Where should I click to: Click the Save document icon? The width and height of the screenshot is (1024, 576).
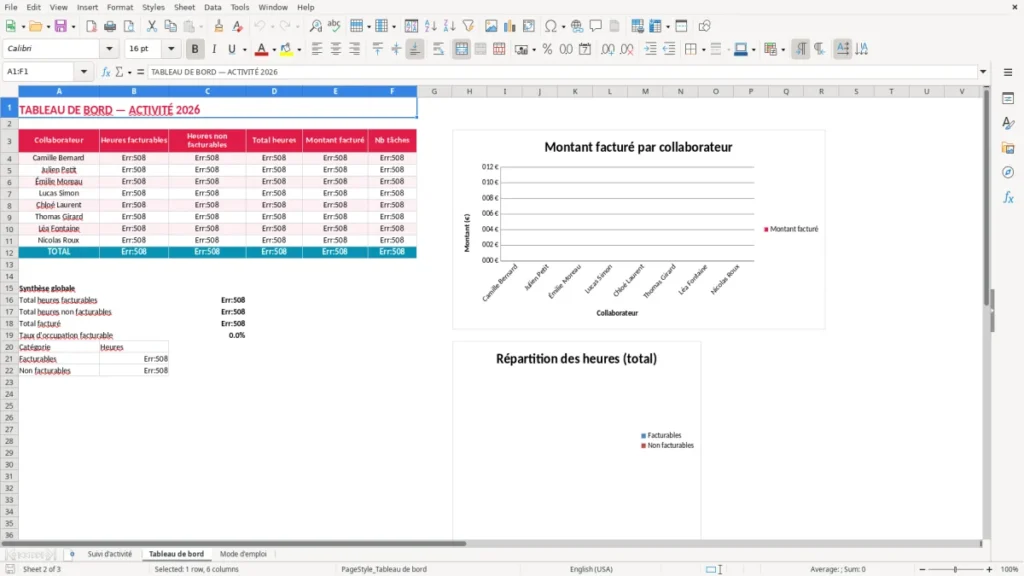tap(61, 26)
